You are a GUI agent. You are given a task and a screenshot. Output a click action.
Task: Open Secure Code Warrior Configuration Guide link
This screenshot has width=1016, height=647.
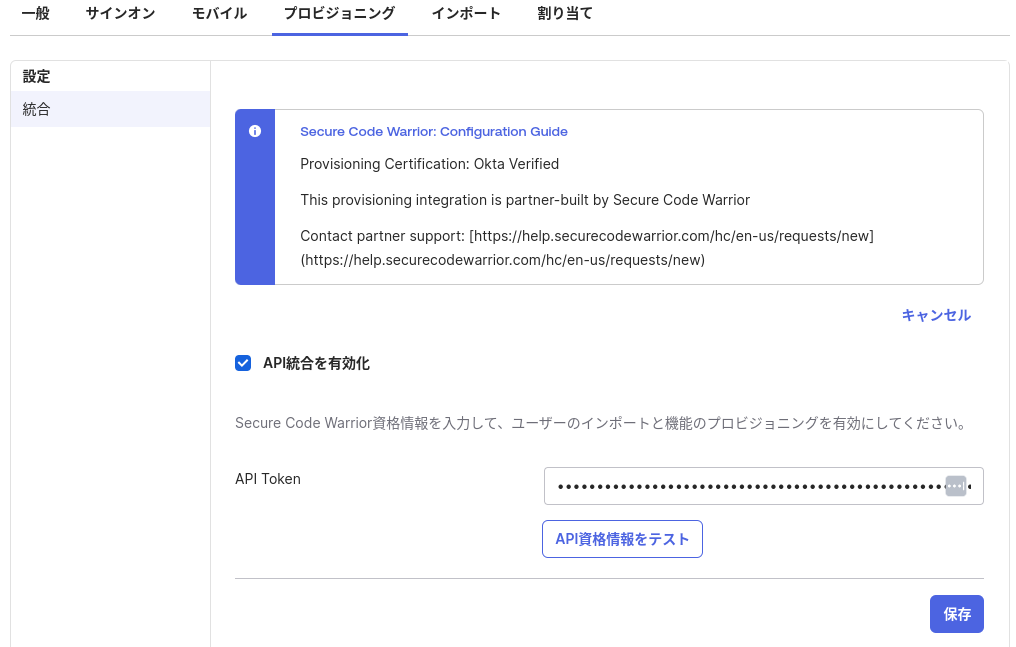pos(433,131)
